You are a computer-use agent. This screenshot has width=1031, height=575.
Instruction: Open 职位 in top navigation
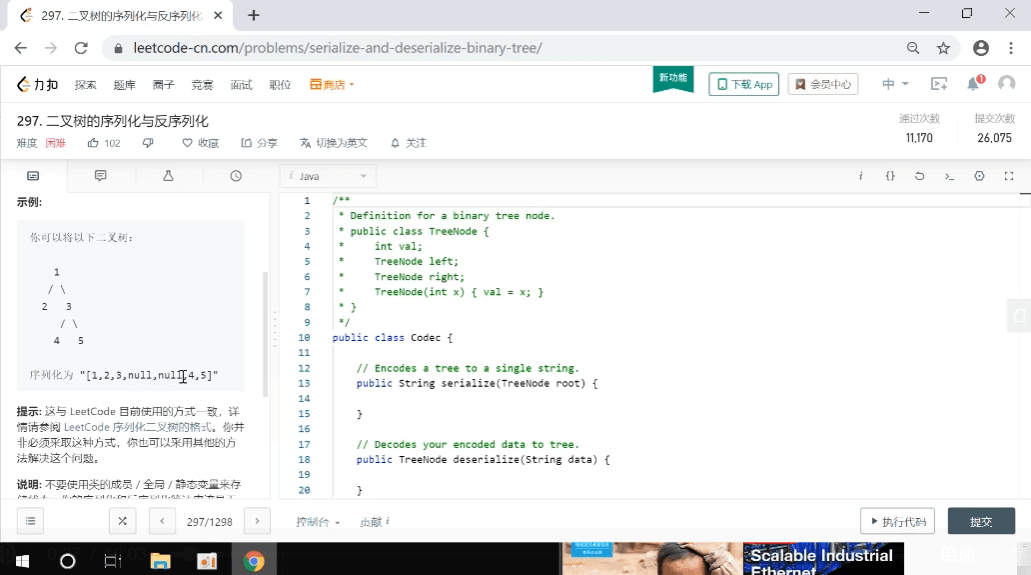[280, 84]
